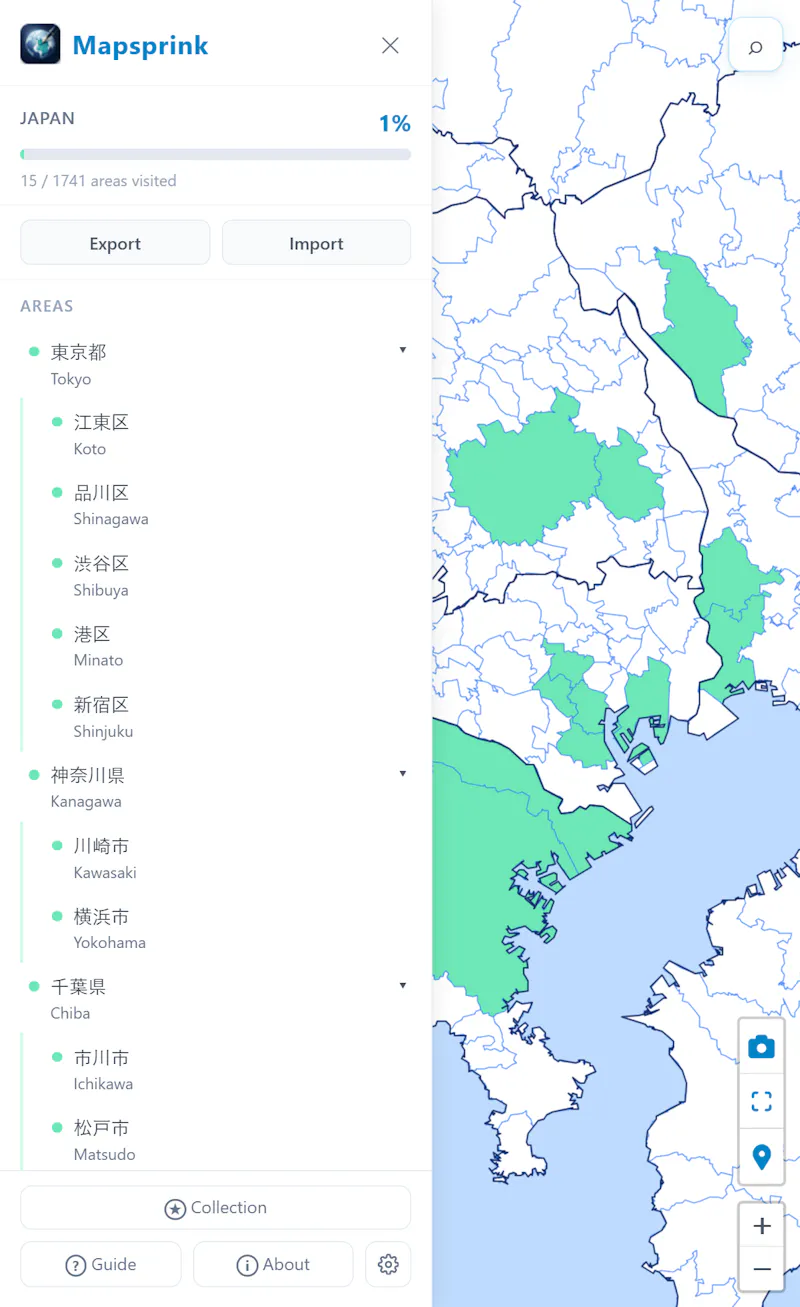Zoom in the map with plus button
This screenshot has height=1307, width=800.
(x=762, y=1226)
